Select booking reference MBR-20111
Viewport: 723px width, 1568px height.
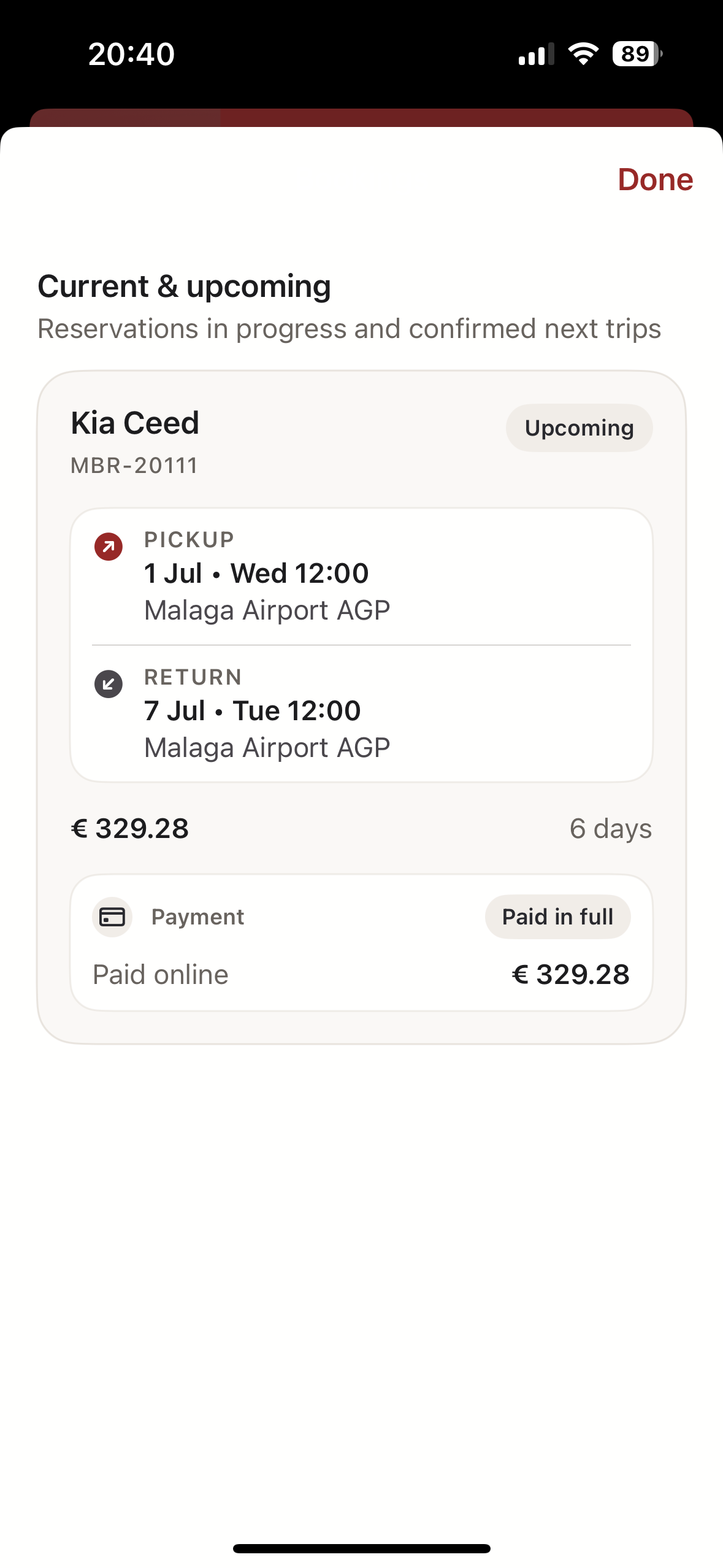click(x=134, y=466)
